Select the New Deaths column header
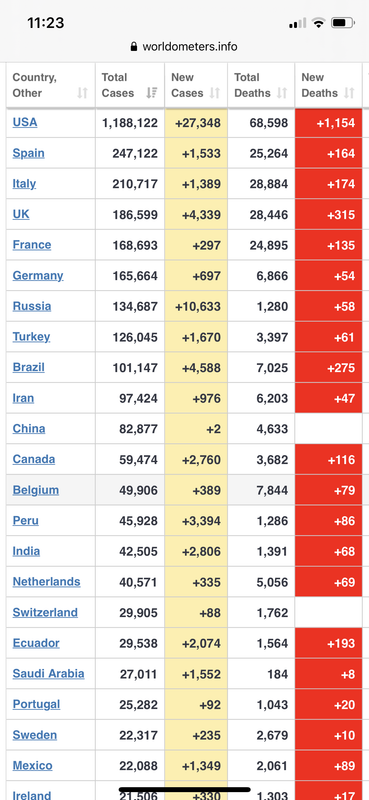This screenshot has height=800, width=369. [x=328, y=85]
